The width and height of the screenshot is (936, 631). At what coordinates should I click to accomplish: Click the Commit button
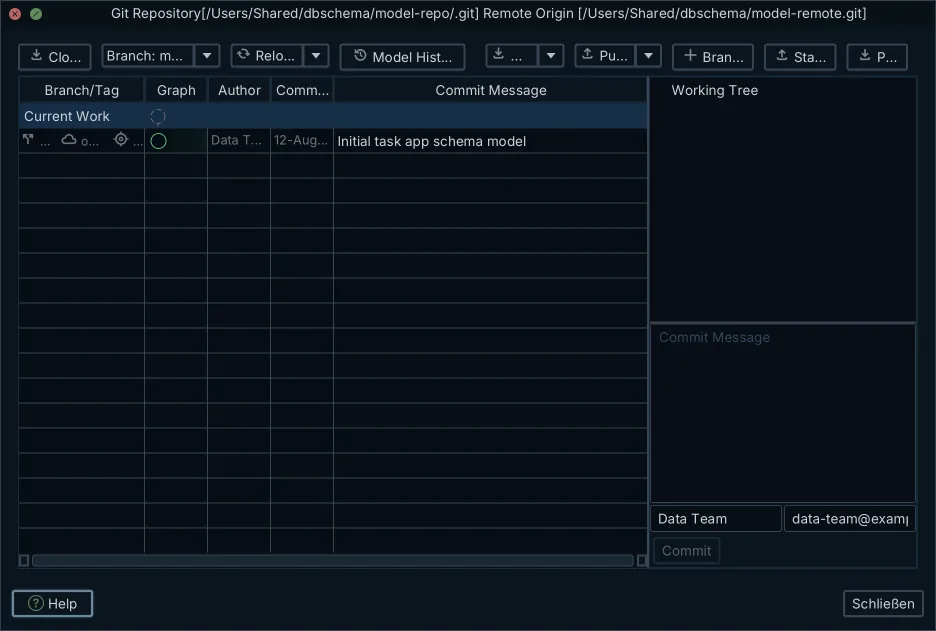pyautogui.click(x=686, y=551)
